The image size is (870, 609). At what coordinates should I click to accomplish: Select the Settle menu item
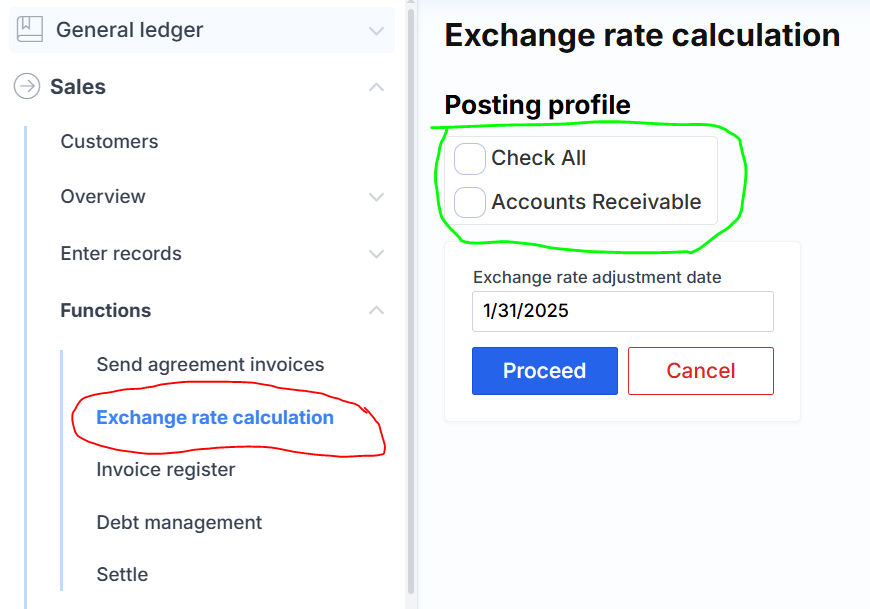(122, 575)
